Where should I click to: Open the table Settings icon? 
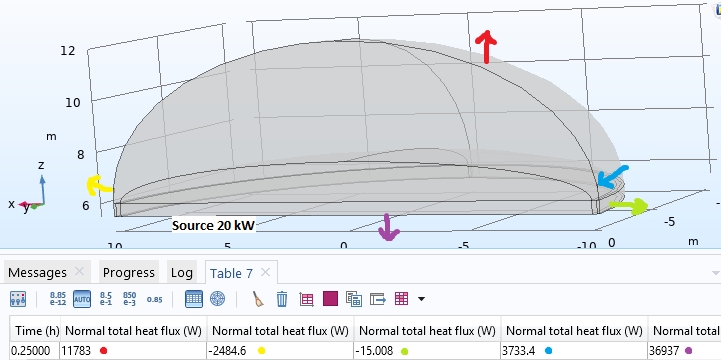[x=18, y=299]
